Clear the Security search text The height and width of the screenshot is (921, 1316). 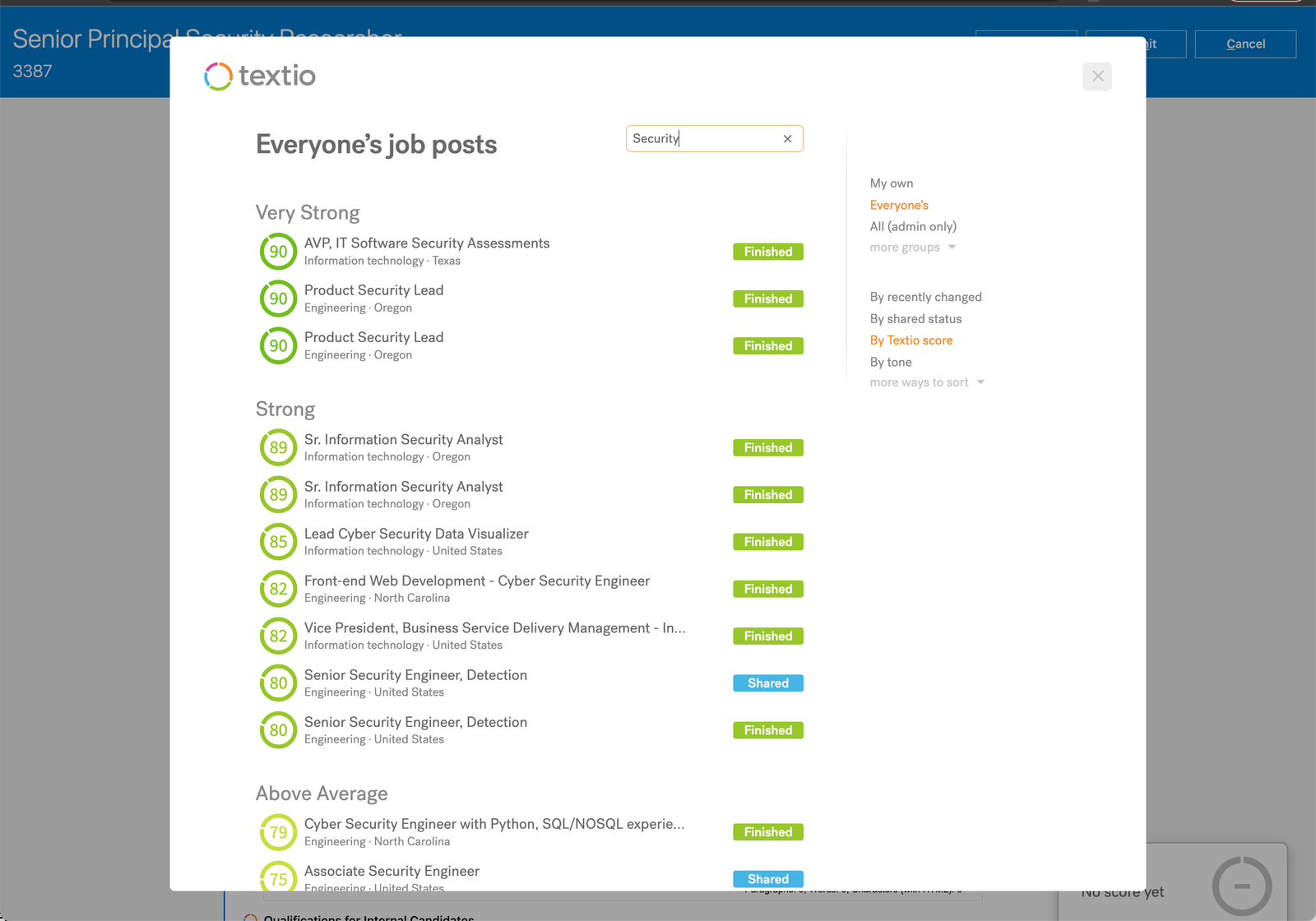coord(787,139)
